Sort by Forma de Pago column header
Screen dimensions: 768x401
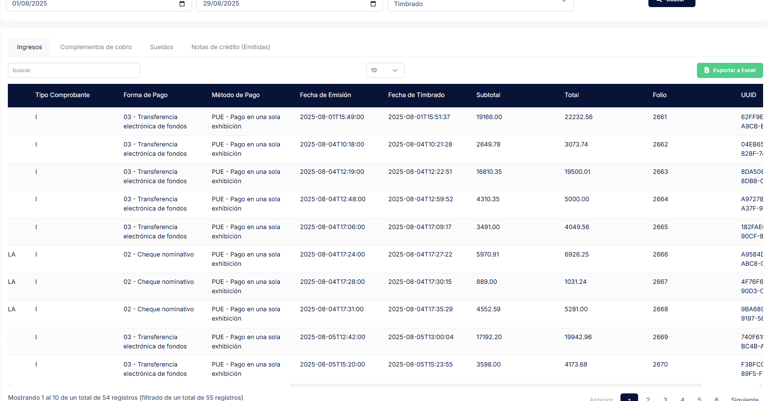145,95
